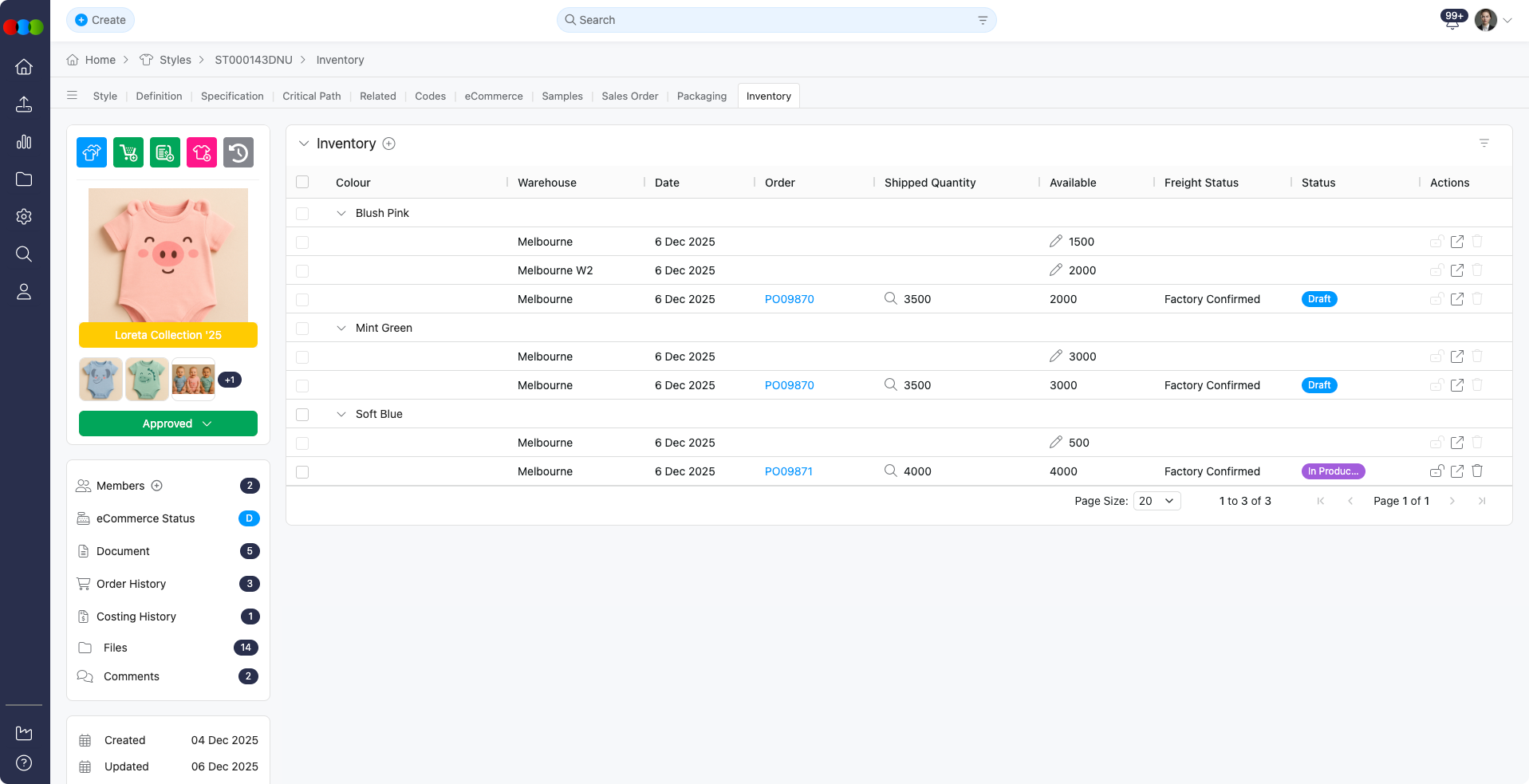1529x784 pixels.
Task: Open the PO09870 order link in Blush Pink
Action: click(x=789, y=300)
